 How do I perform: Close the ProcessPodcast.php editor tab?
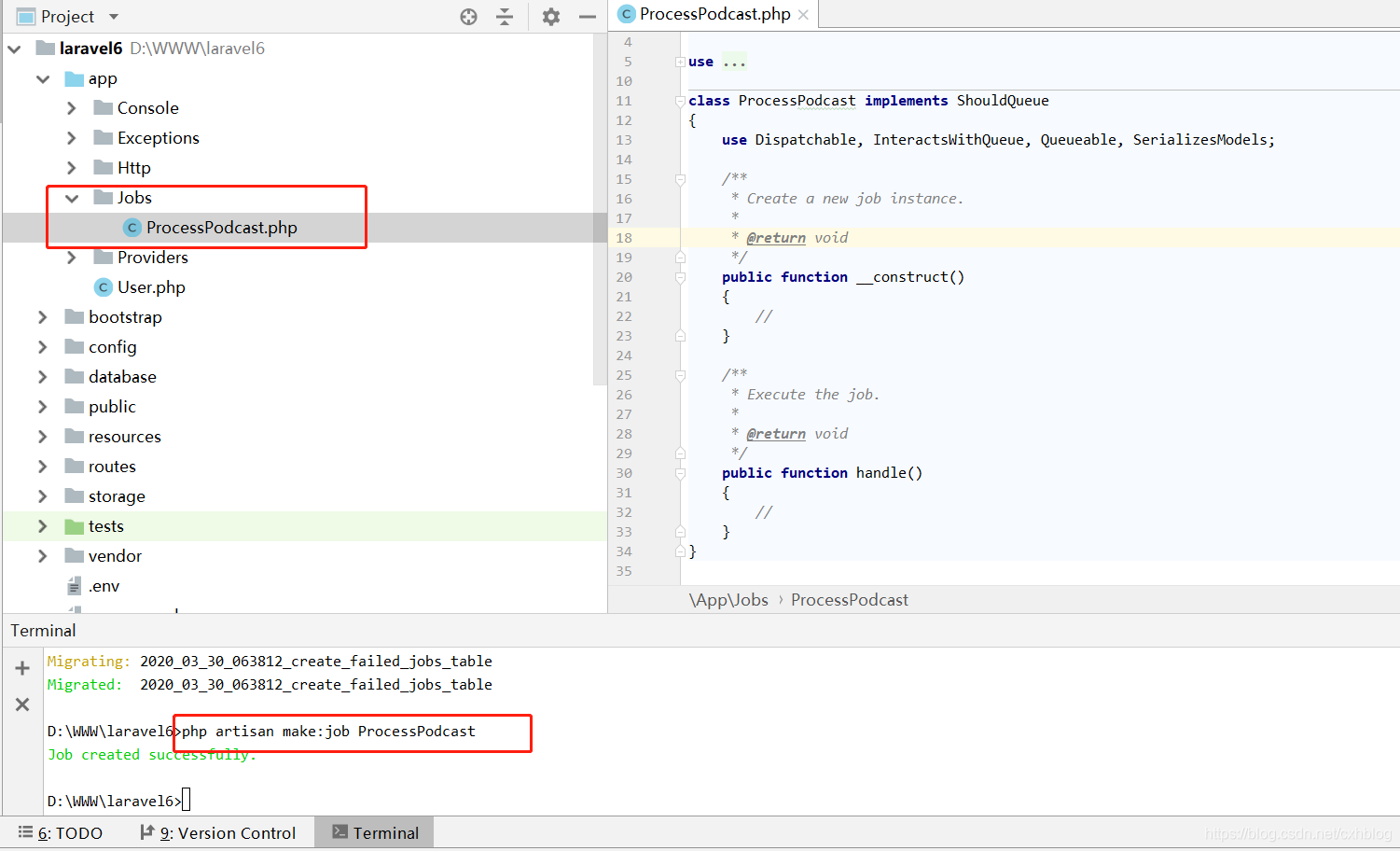[803, 14]
